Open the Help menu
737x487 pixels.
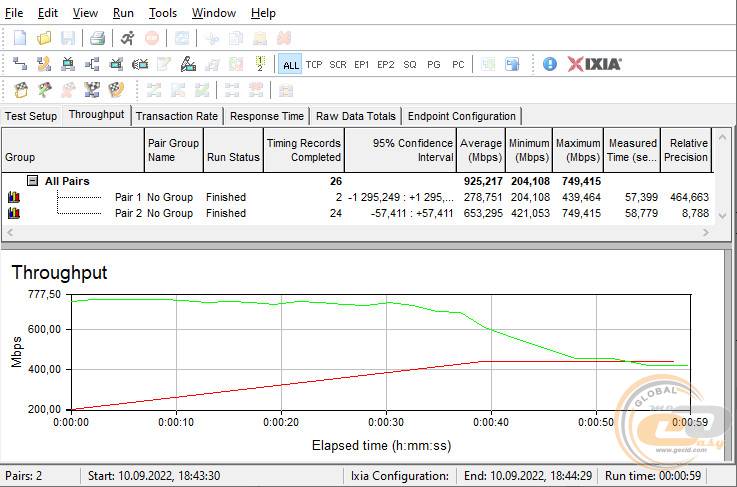click(263, 13)
